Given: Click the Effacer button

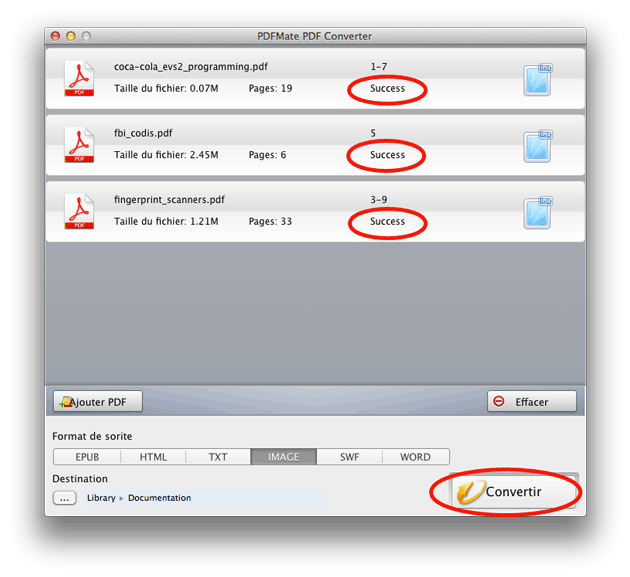Looking at the screenshot, I should click(x=532, y=401).
